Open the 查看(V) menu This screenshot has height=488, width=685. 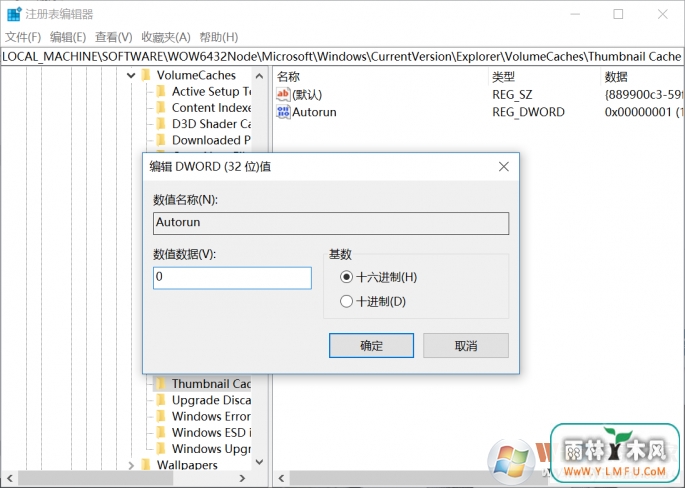coord(114,37)
